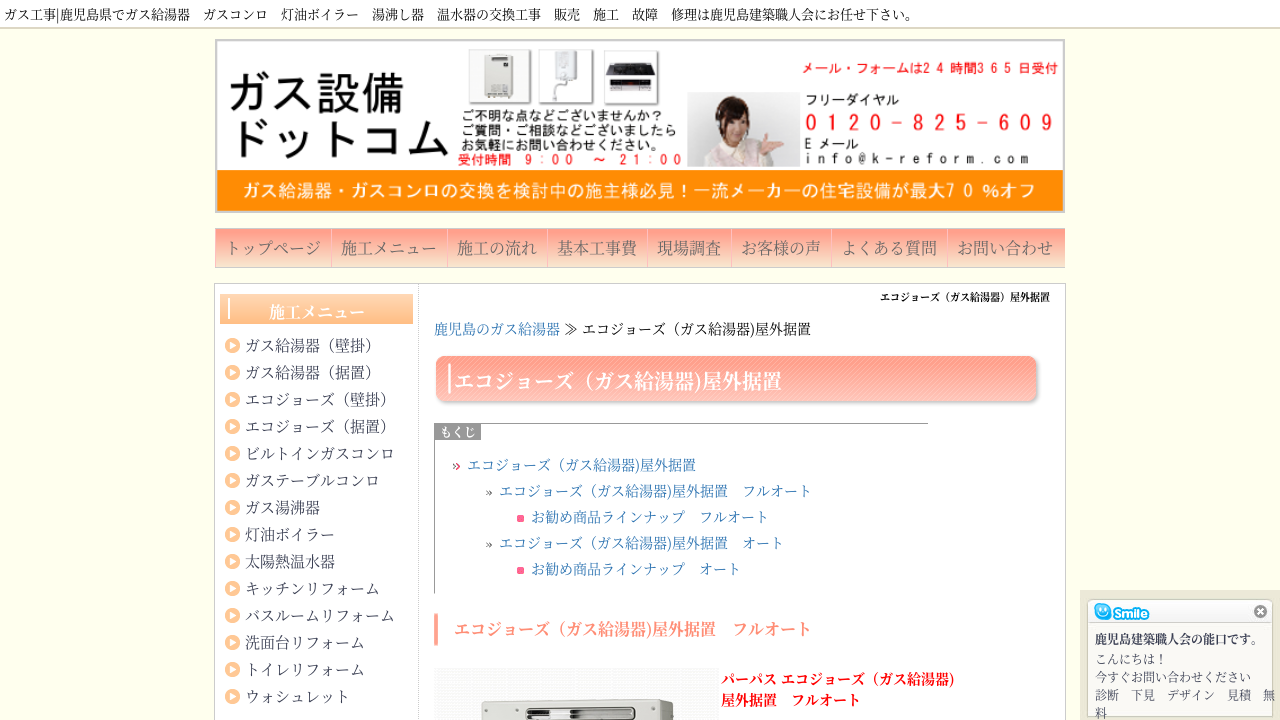Open ビルトインガスコンロ from sidebar
This screenshot has height=720, width=1280.
pyautogui.click(x=320, y=454)
